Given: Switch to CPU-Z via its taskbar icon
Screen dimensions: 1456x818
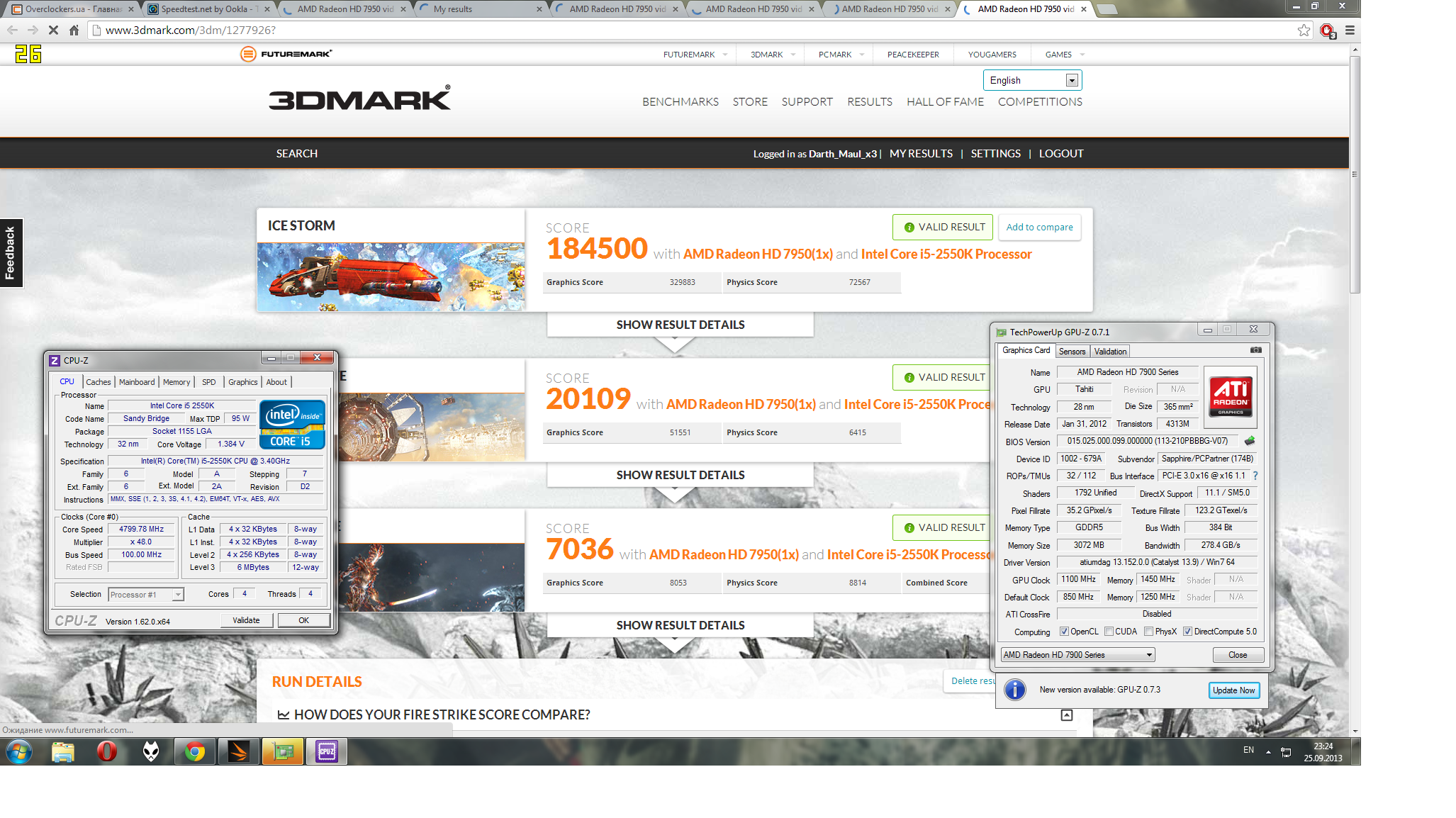Looking at the screenshot, I should pyautogui.click(x=327, y=751).
